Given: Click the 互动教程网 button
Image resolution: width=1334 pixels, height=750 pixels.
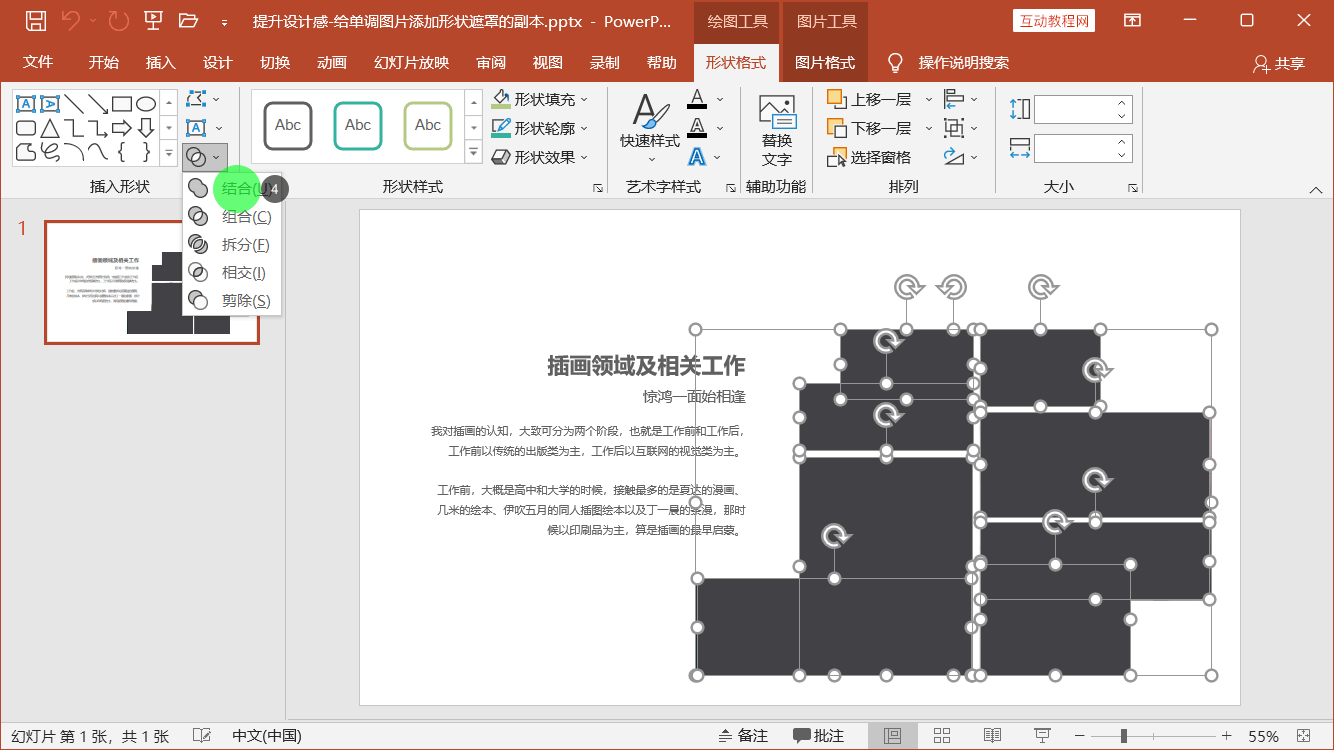Looking at the screenshot, I should pos(1053,20).
